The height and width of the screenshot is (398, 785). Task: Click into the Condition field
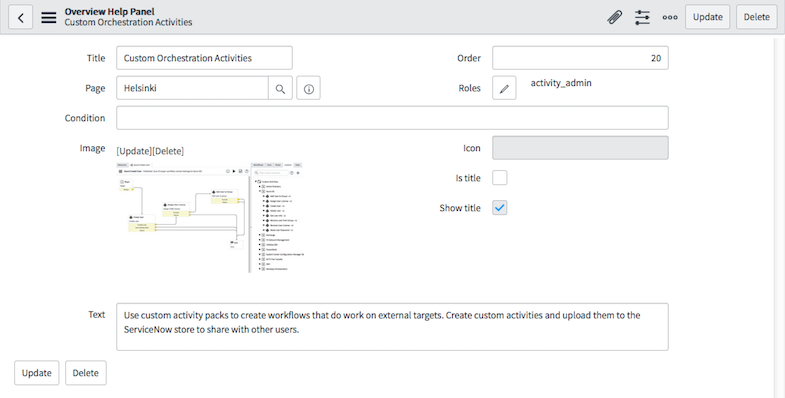click(x=392, y=118)
